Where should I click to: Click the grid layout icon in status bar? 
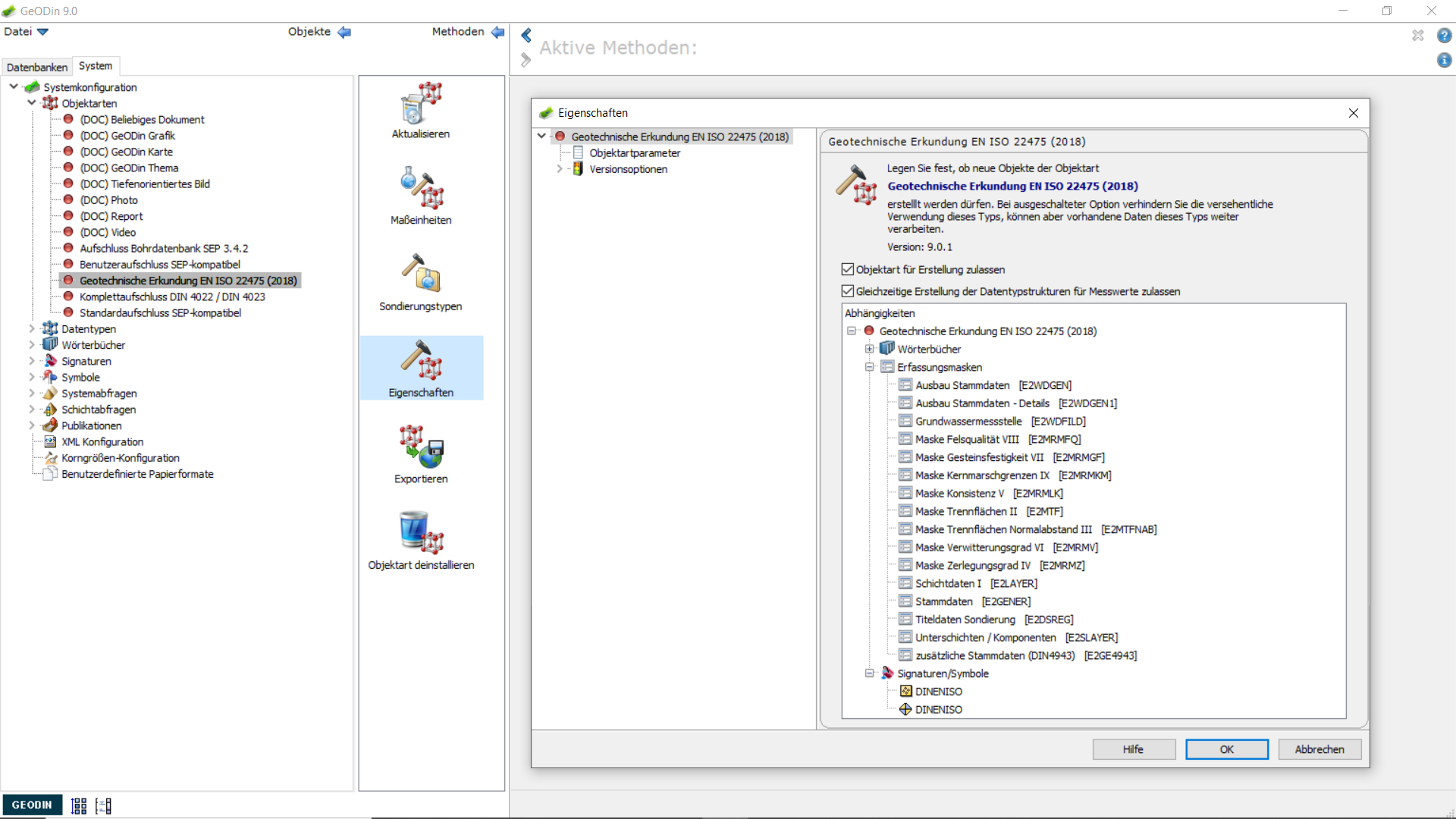click(x=79, y=805)
